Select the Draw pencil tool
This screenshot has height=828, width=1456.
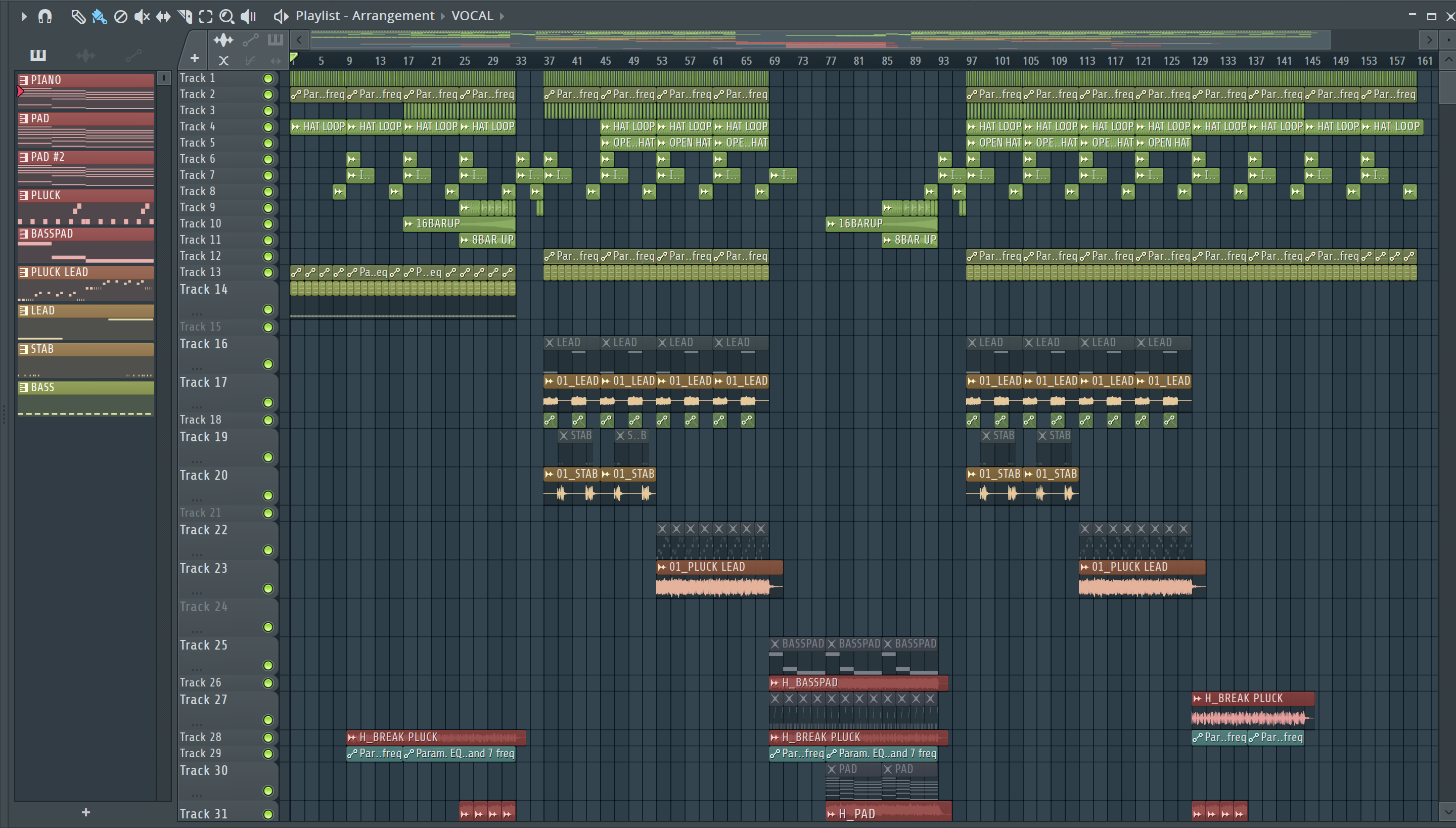coord(78,17)
